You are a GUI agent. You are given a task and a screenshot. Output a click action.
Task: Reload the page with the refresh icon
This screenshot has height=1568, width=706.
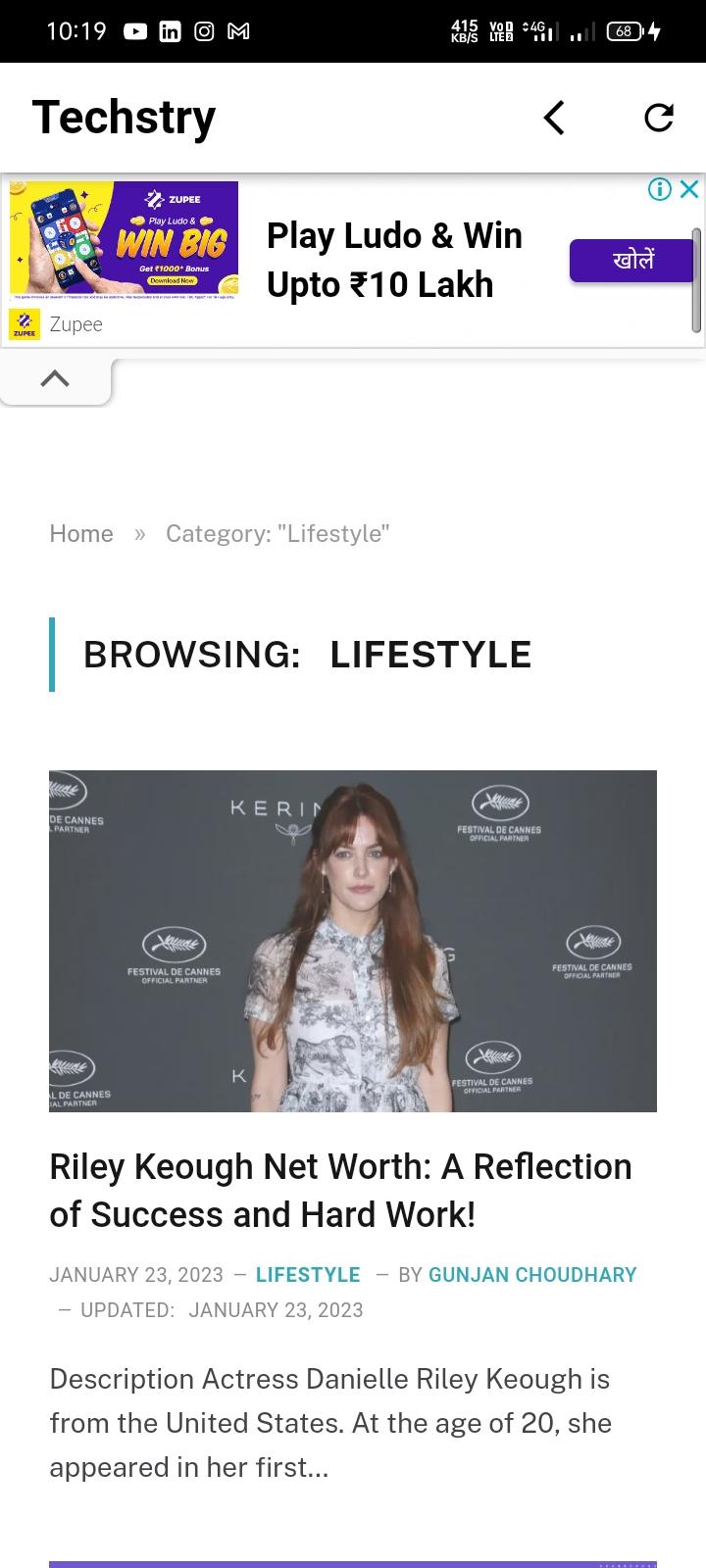point(659,118)
